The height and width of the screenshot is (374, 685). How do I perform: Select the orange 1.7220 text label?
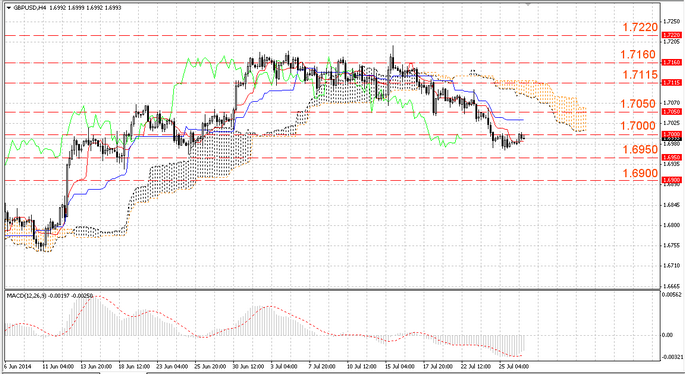click(x=640, y=27)
